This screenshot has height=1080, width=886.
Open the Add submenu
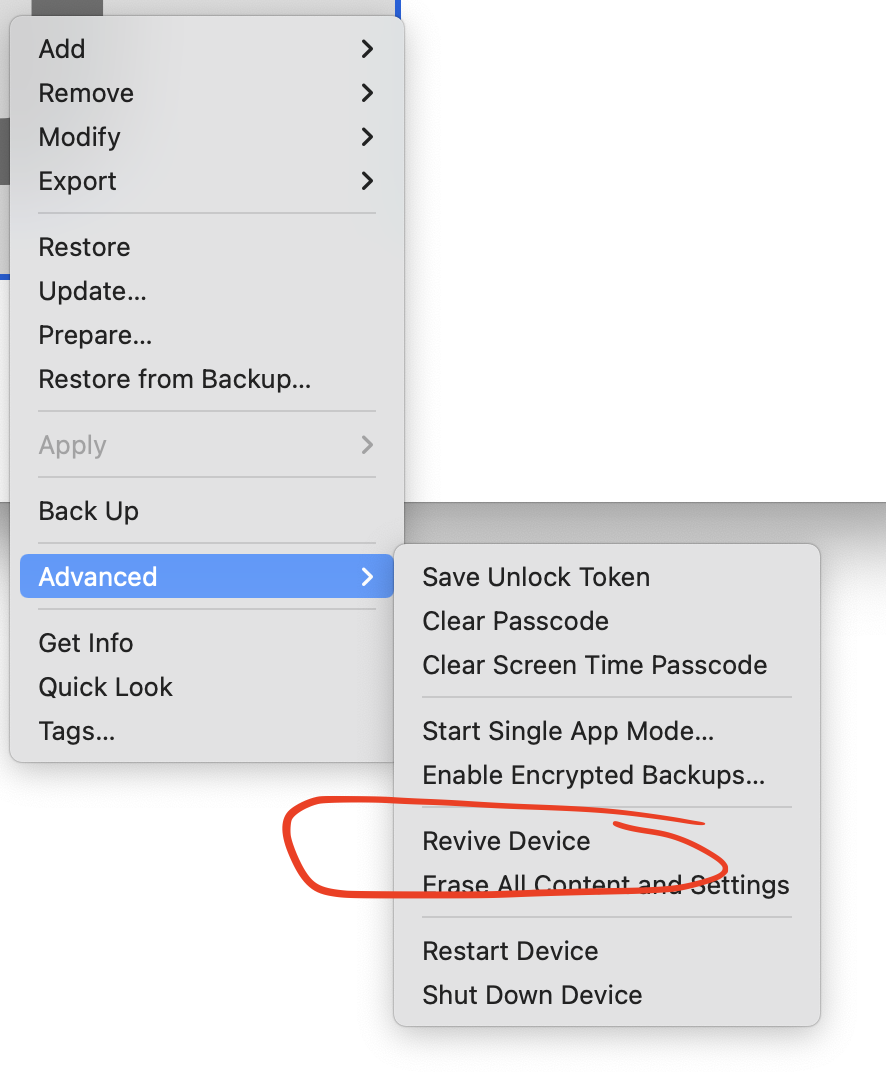tap(62, 49)
